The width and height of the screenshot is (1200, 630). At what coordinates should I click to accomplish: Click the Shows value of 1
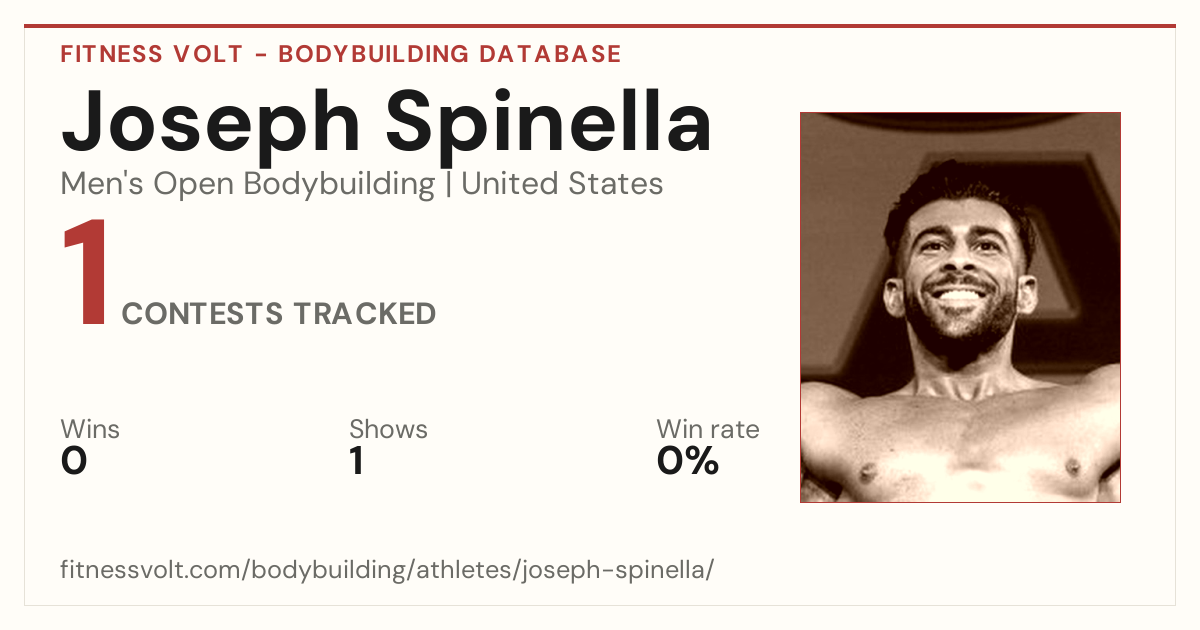point(356,461)
